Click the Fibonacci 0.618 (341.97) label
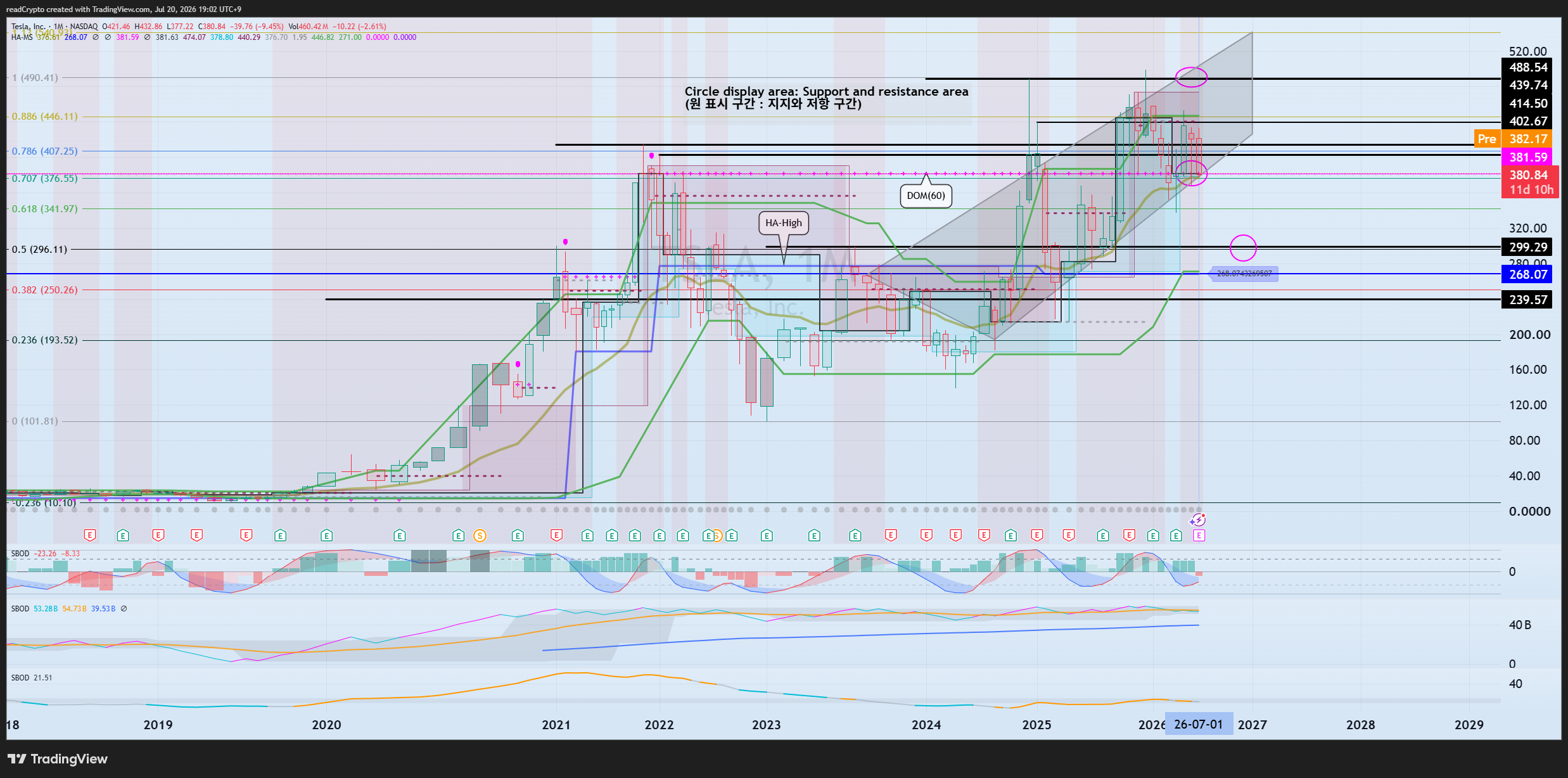 pos(45,209)
